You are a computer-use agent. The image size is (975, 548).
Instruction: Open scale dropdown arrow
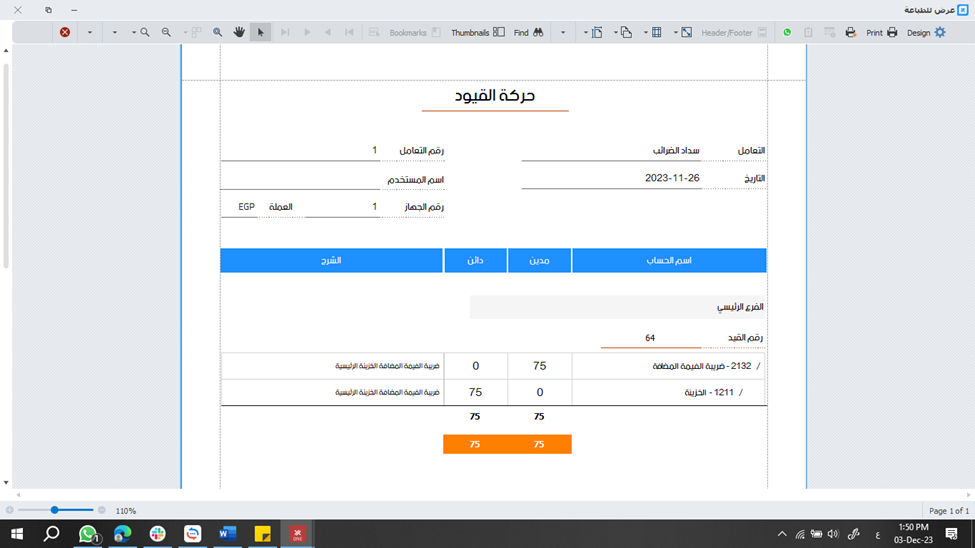point(675,32)
